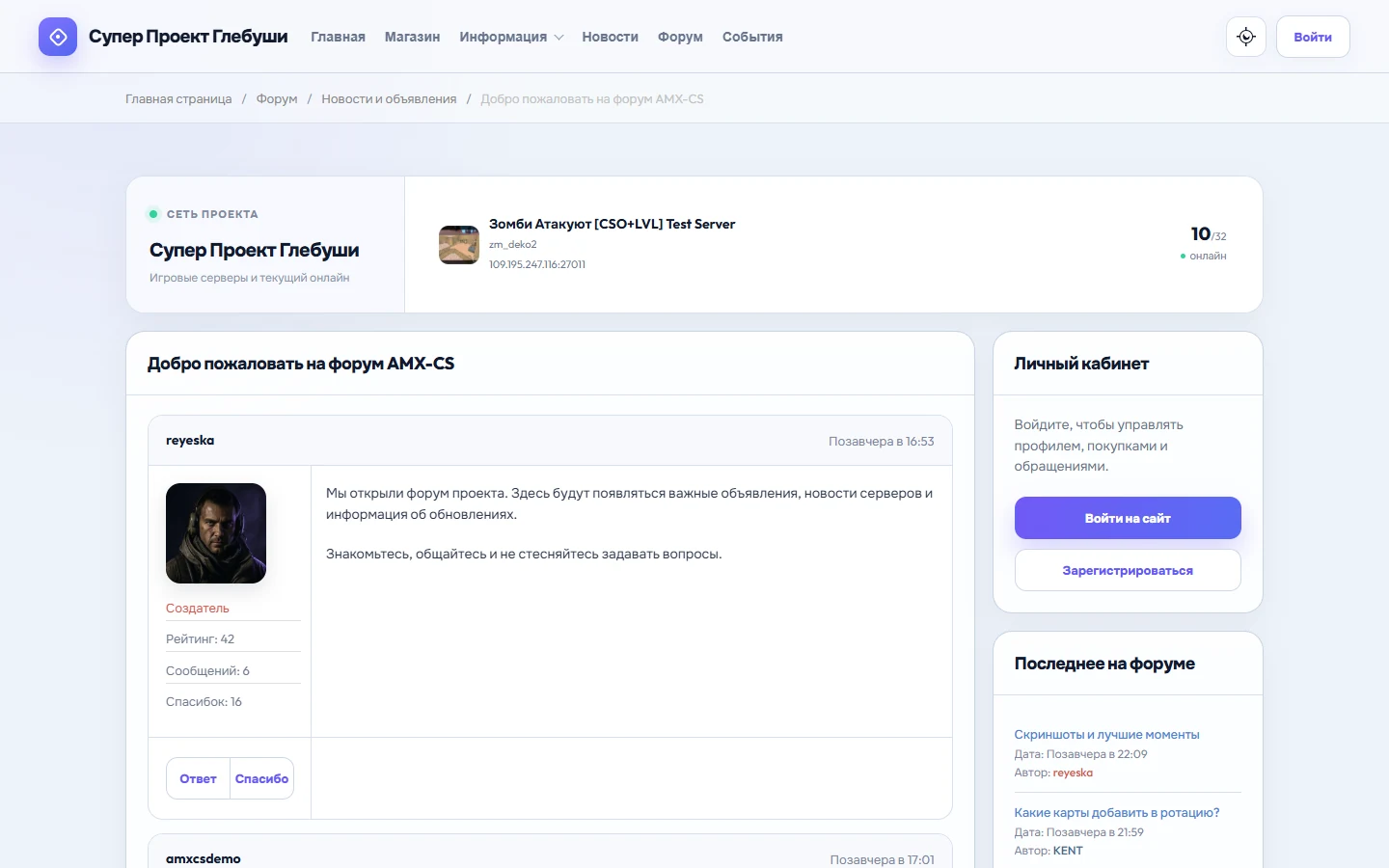1389x868 pixels.
Task: Click the Войти на сайт button
Action: (x=1128, y=518)
